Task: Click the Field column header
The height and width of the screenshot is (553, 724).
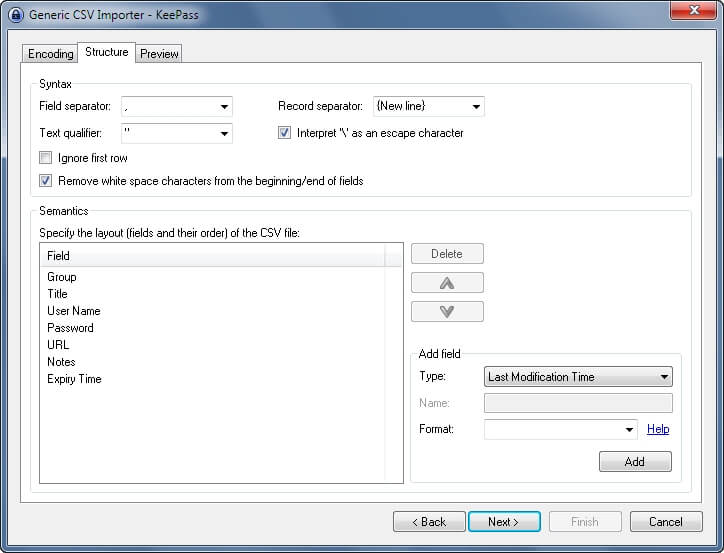Action: click(x=212, y=256)
